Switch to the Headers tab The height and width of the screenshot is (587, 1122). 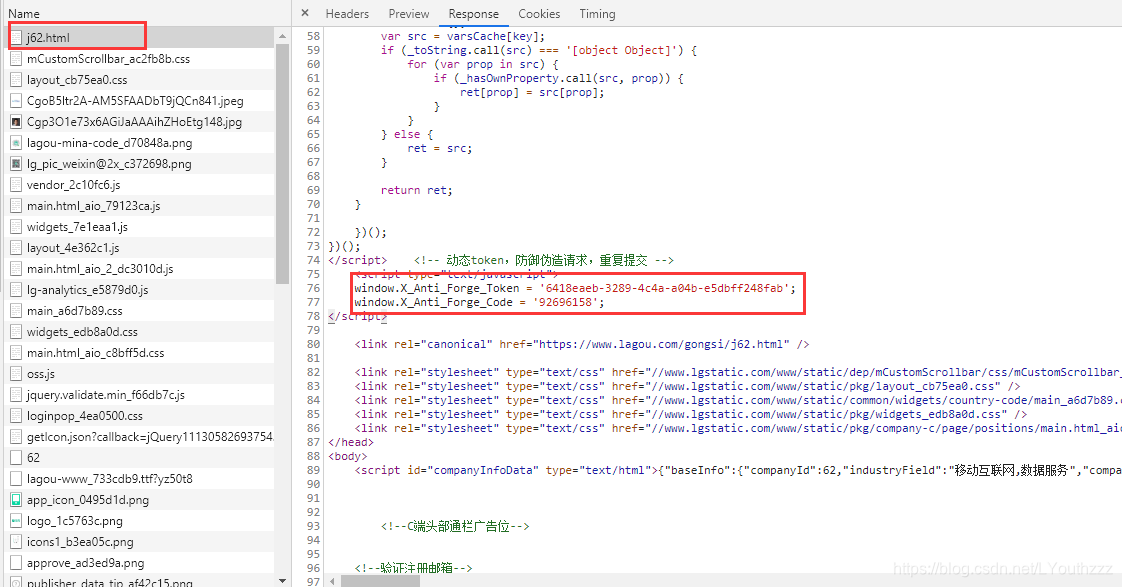(347, 14)
